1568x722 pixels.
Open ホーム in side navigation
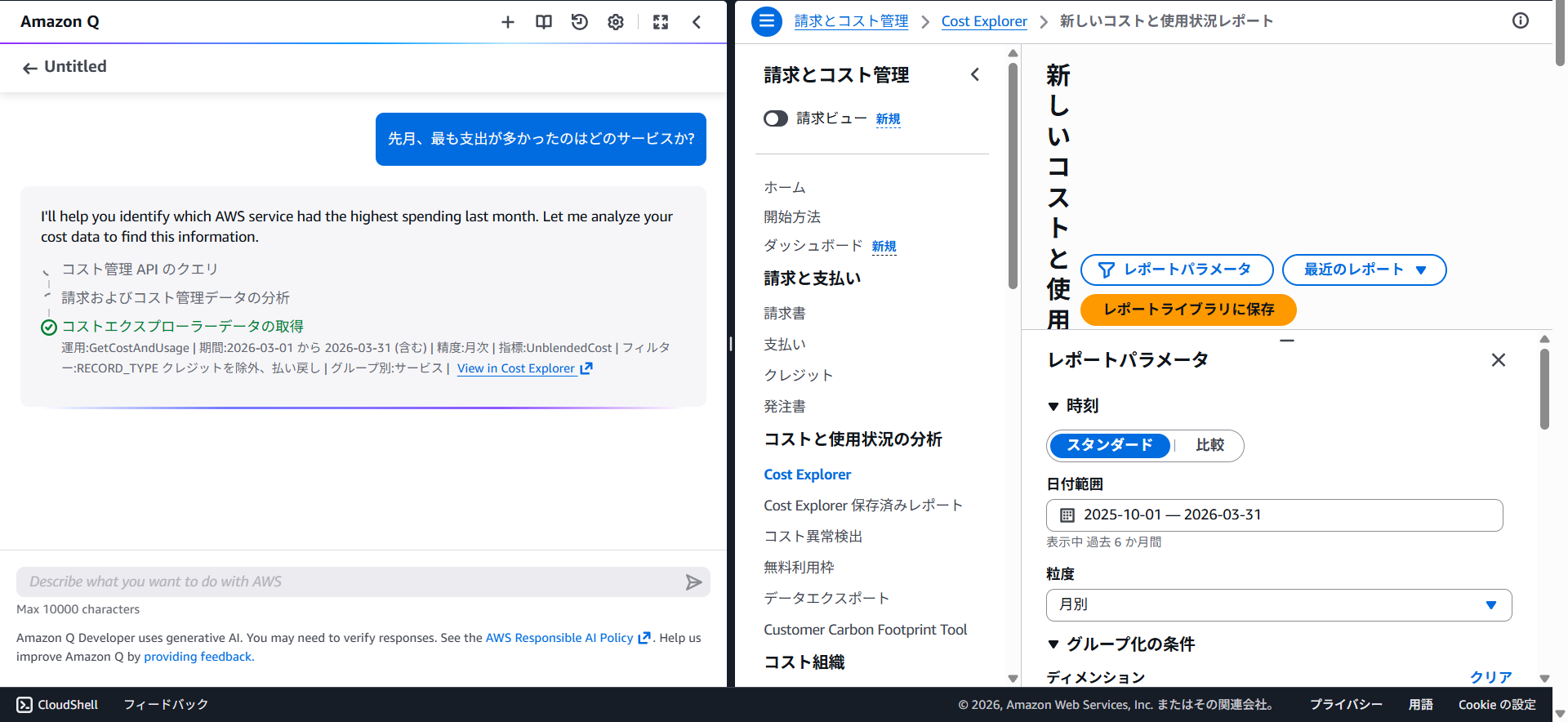785,188
